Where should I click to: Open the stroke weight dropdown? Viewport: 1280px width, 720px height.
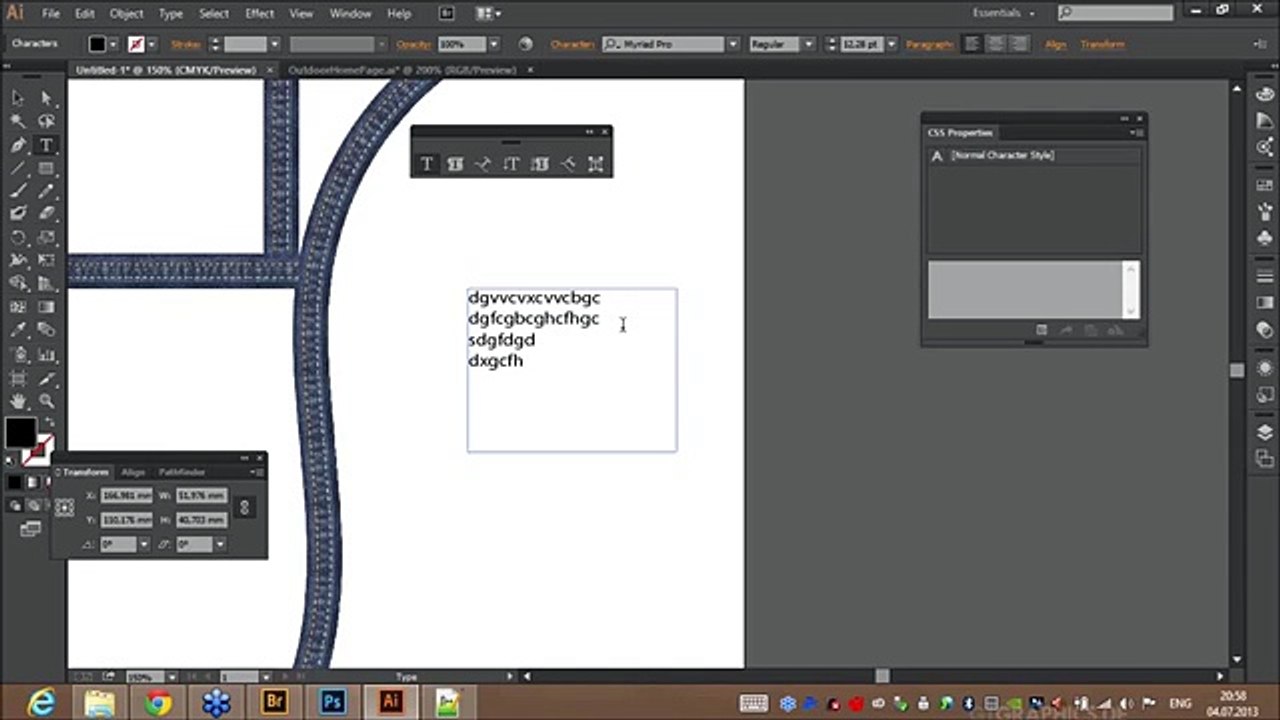pos(274,44)
